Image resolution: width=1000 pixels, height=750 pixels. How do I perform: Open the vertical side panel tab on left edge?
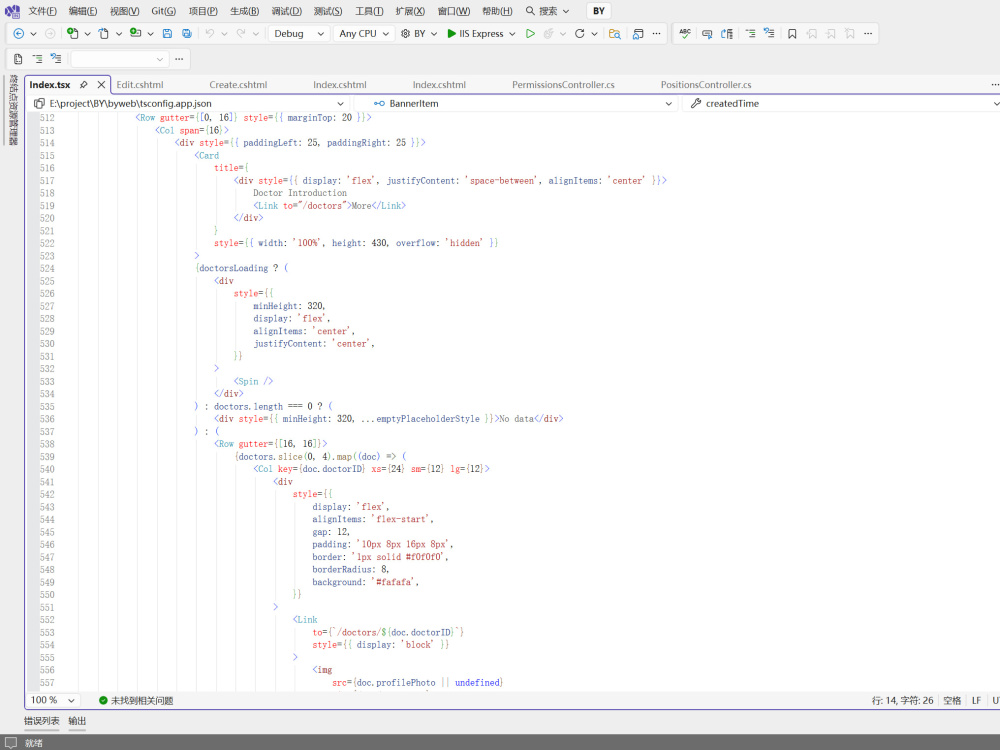pos(13,110)
